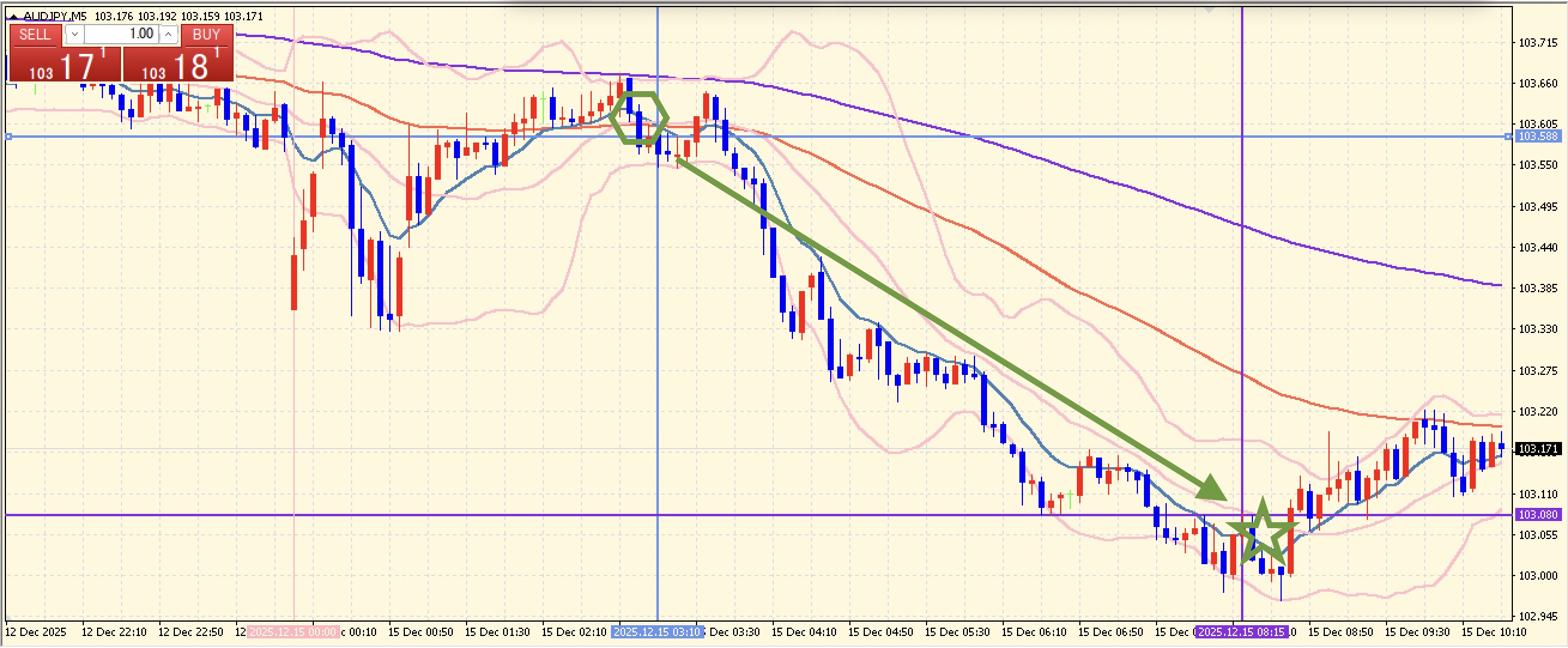
Task: Click the pink 2025.12.15 00:00 time label
Action: [293, 632]
